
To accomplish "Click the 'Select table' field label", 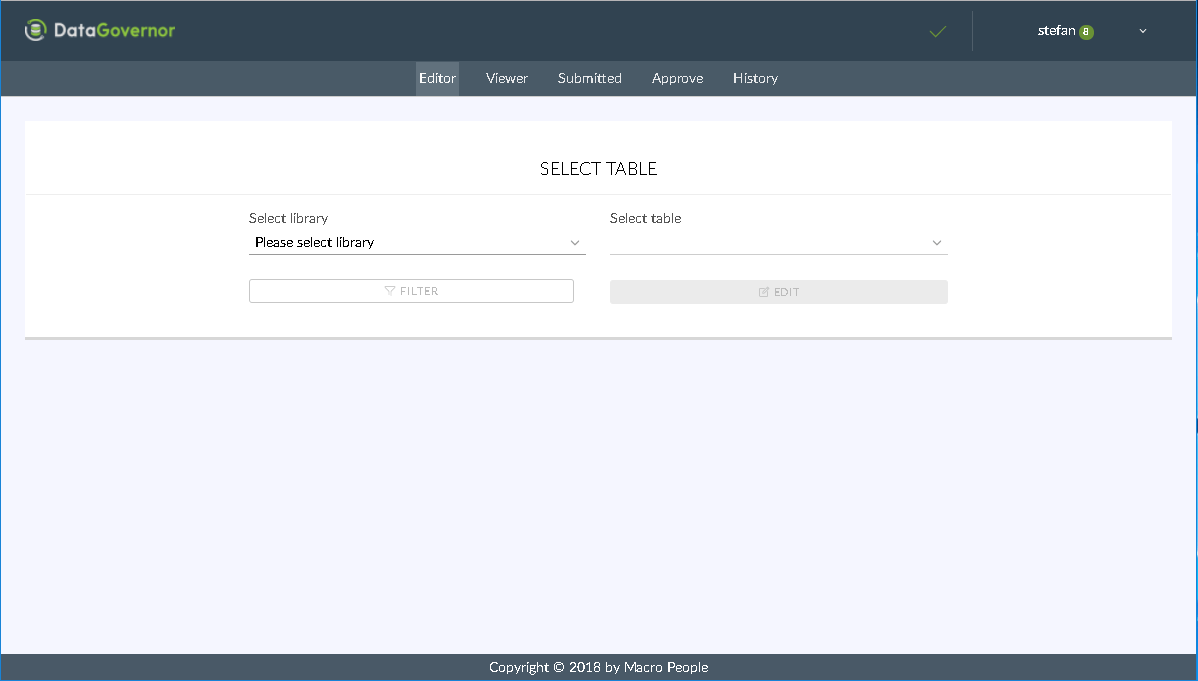I will [x=645, y=218].
